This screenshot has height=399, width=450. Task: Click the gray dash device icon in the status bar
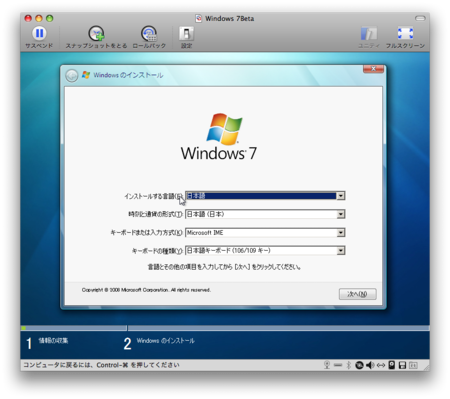pyautogui.click(x=338, y=365)
